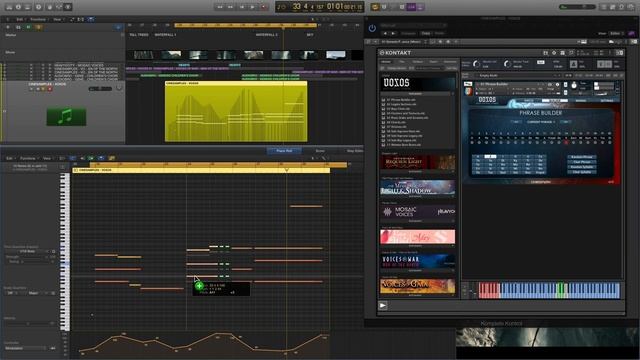
Task: Select the WATERFALL 1 marker
Action: click(165, 35)
